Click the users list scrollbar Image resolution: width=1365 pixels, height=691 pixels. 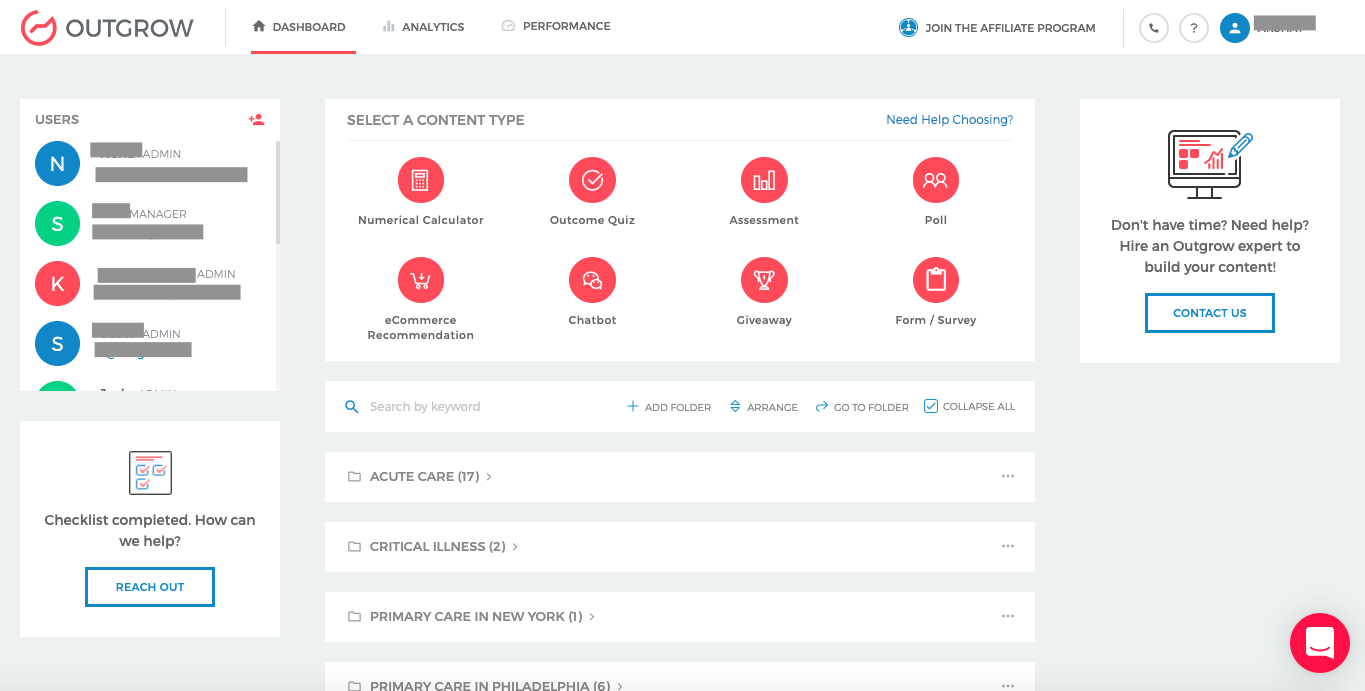(x=277, y=192)
